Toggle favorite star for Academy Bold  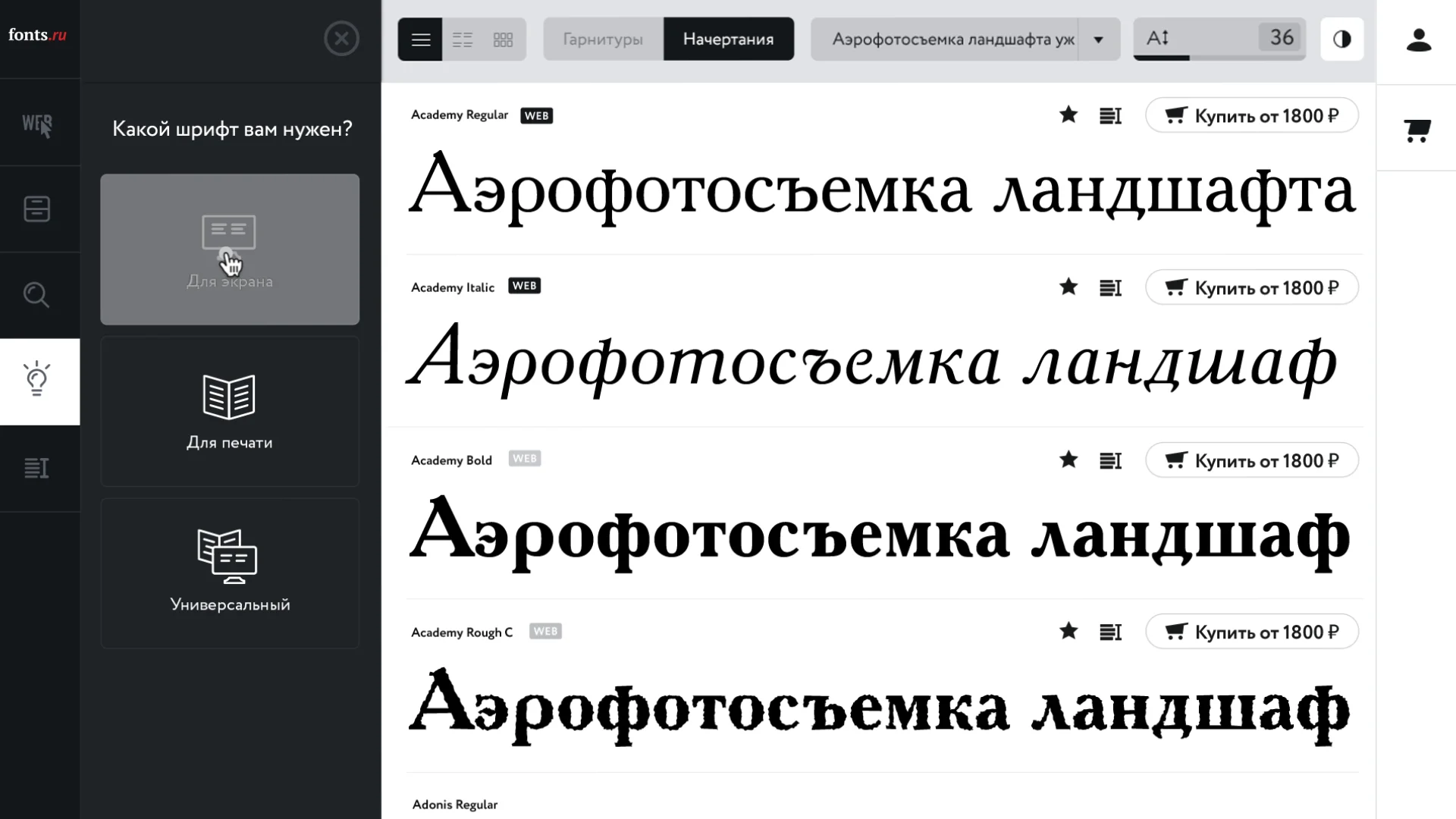1068,460
